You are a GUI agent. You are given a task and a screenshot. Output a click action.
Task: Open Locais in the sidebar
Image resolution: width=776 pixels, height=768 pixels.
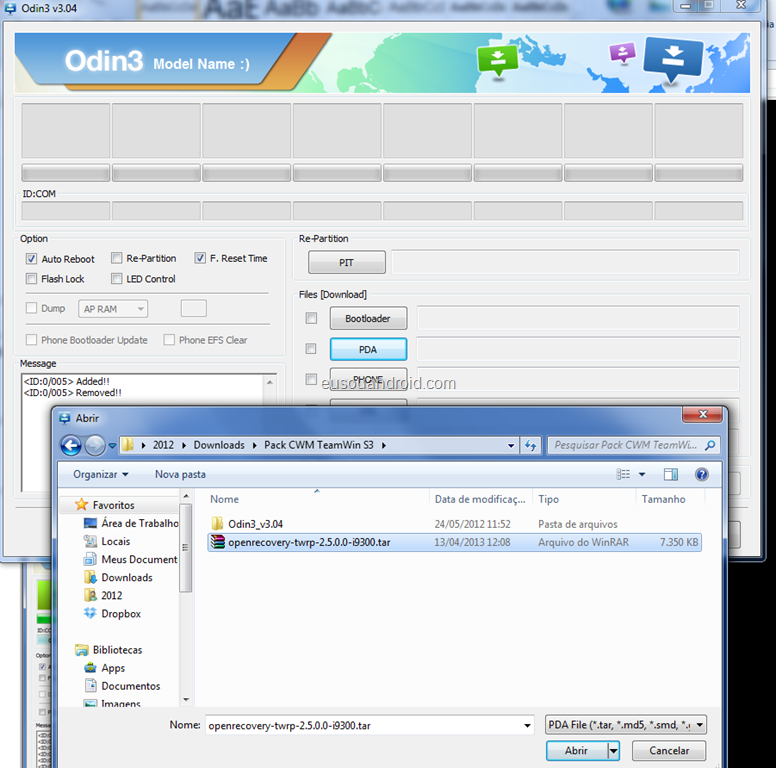click(107, 541)
